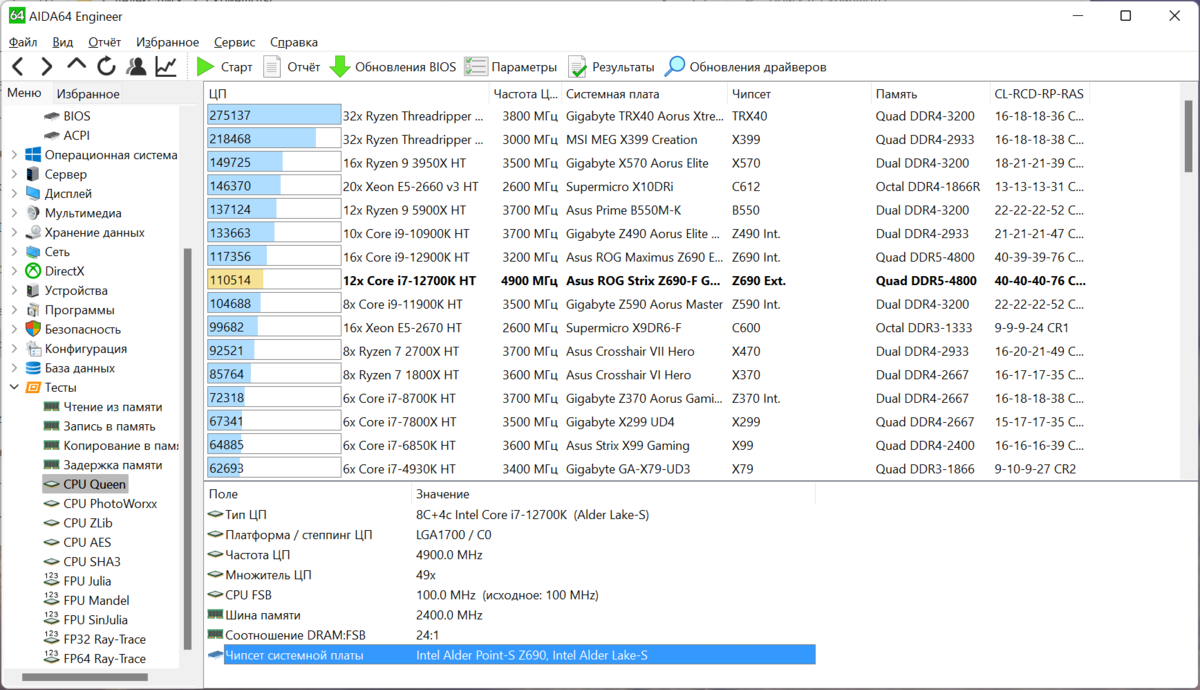Image resolution: width=1200 pixels, height=690 pixels.
Task: Open Отчёт from the toolbar
Action: (x=291, y=67)
